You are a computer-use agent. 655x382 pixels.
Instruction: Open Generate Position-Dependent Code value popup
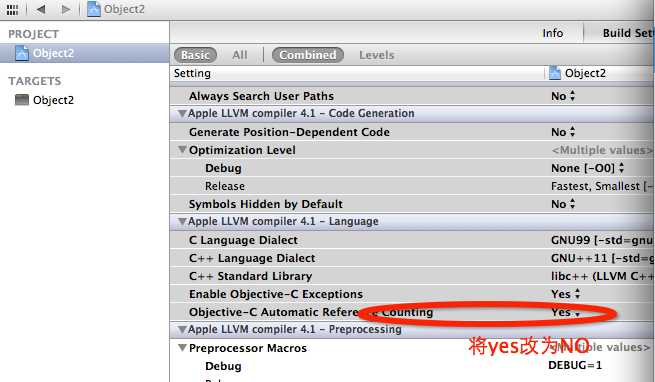(x=563, y=132)
